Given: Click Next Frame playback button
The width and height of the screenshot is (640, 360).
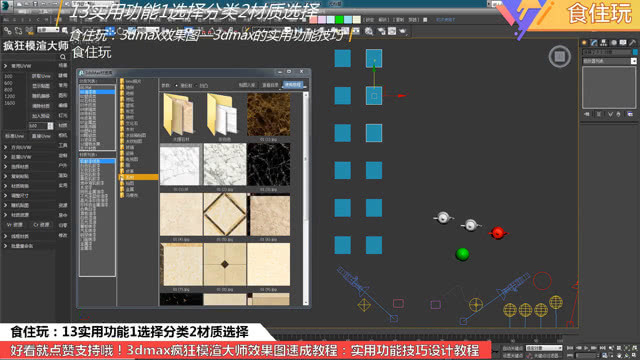Looking at the screenshot, I should click(x=595, y=348).
